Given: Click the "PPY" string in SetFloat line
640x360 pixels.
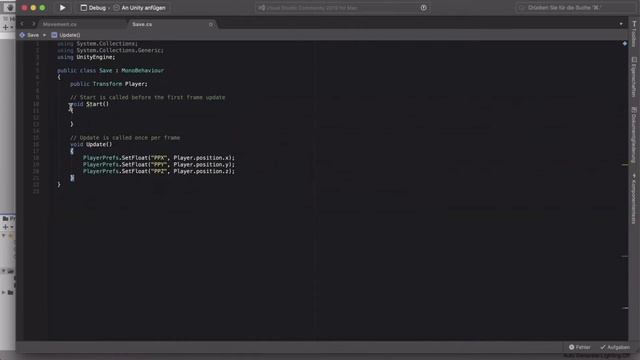Looking at the screenshot, I should coord(159,164).
